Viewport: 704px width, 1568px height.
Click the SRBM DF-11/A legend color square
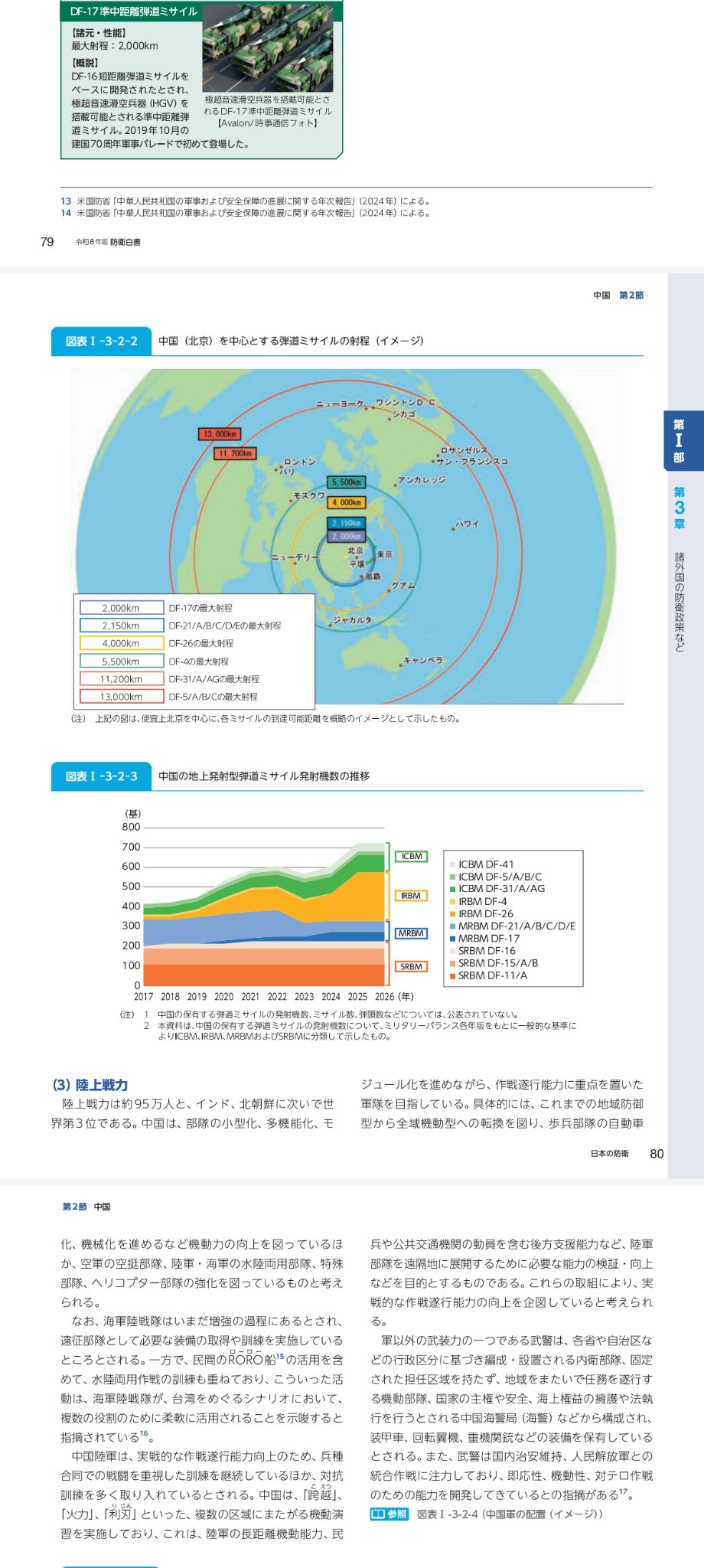452,976
